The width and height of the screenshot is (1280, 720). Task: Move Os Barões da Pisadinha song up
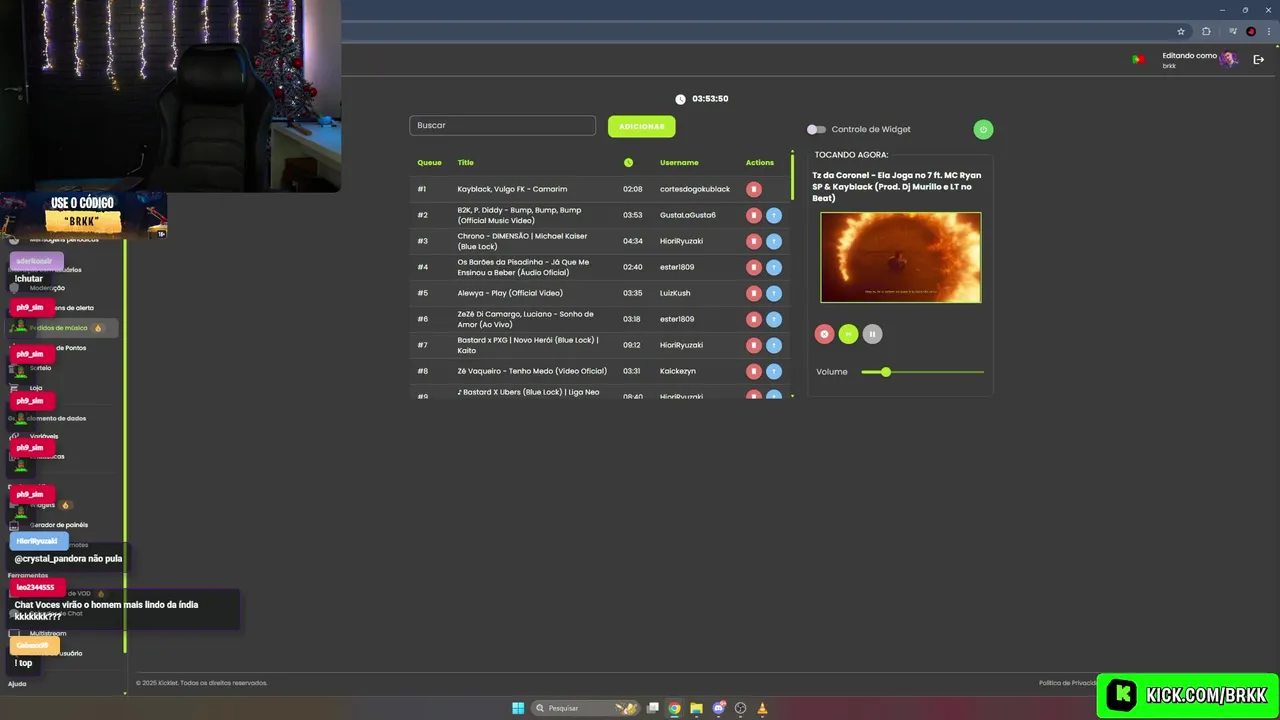pos(774,267)
